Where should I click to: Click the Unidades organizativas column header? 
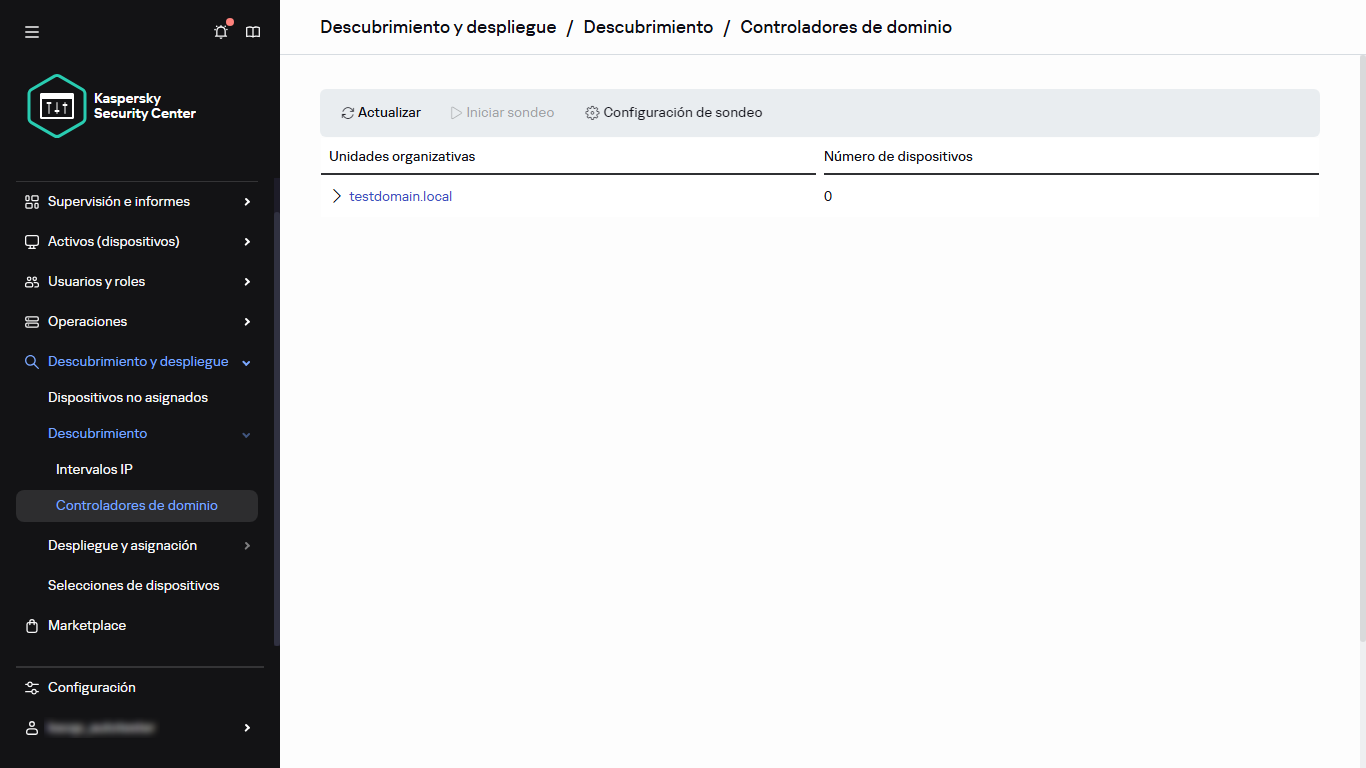[402, 157]
